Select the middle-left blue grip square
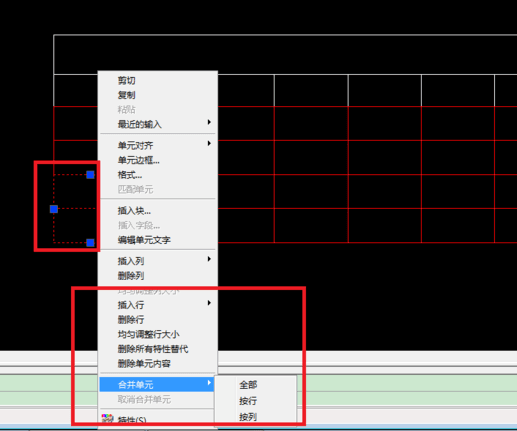The height and width of the screenshot is (431, 517). coord(54,209)
